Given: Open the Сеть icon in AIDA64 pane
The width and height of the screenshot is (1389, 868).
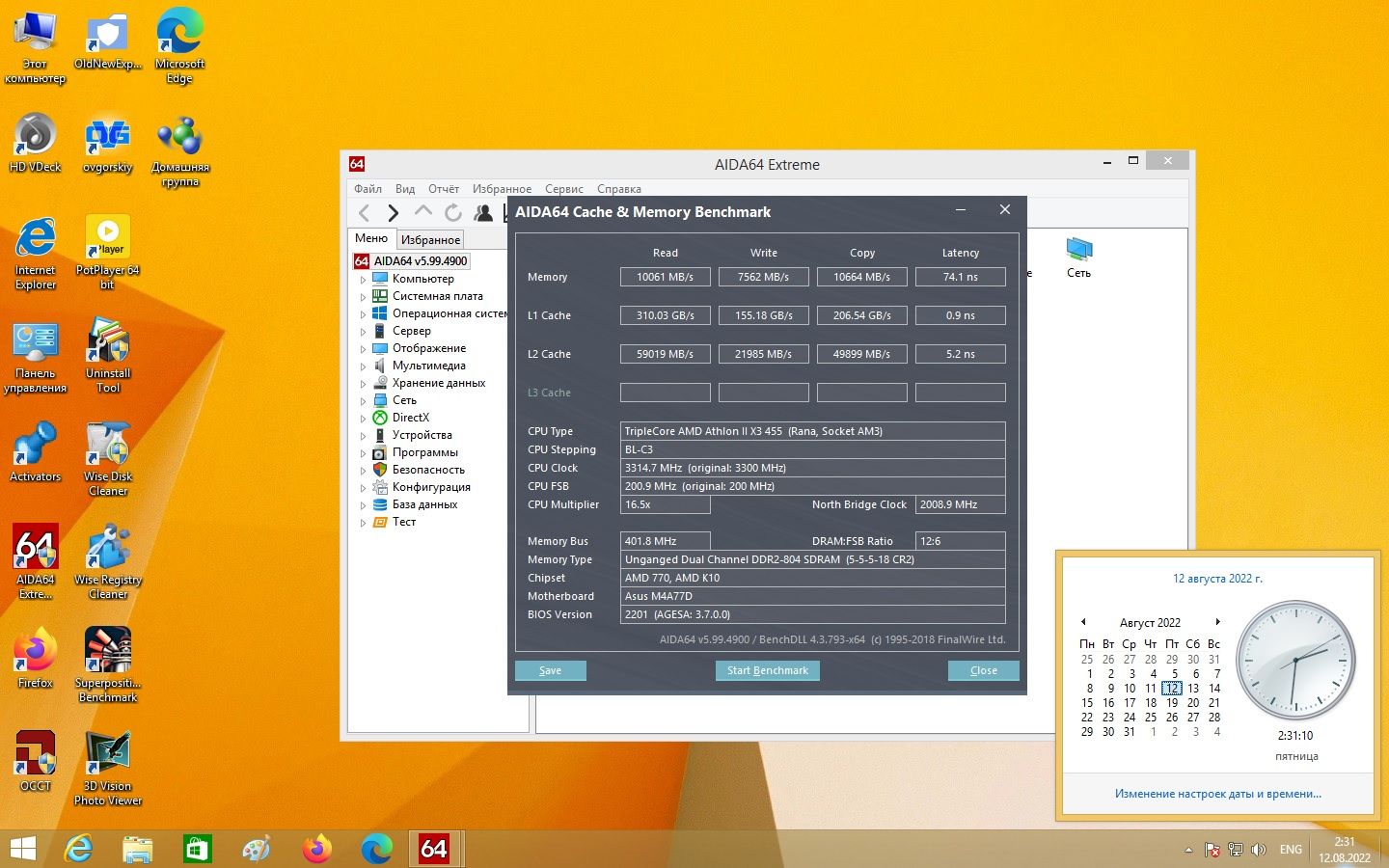Looking at the screenshot, I should (x=1078, y=258).
